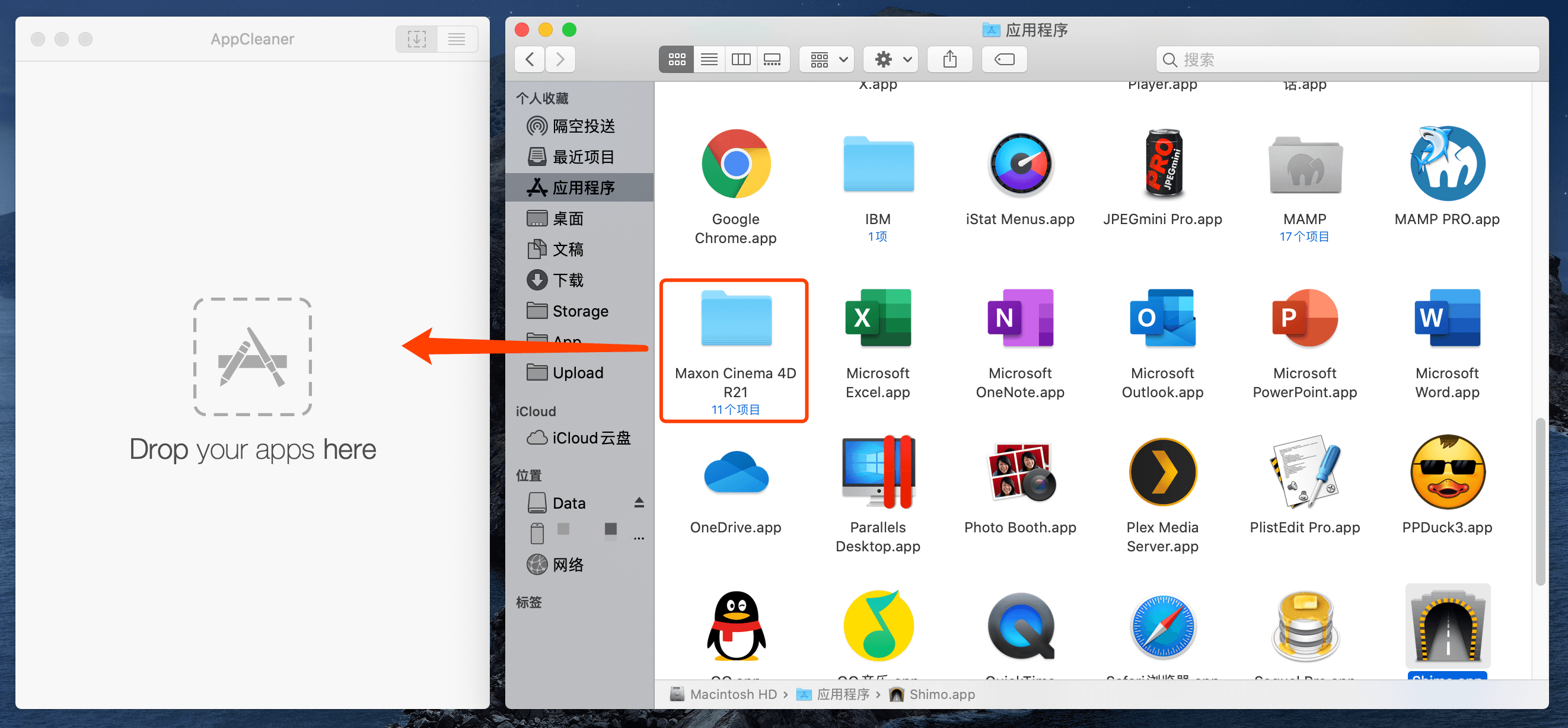Eject the Data volume
This screenshot has width=1568, height=728.
639,503
